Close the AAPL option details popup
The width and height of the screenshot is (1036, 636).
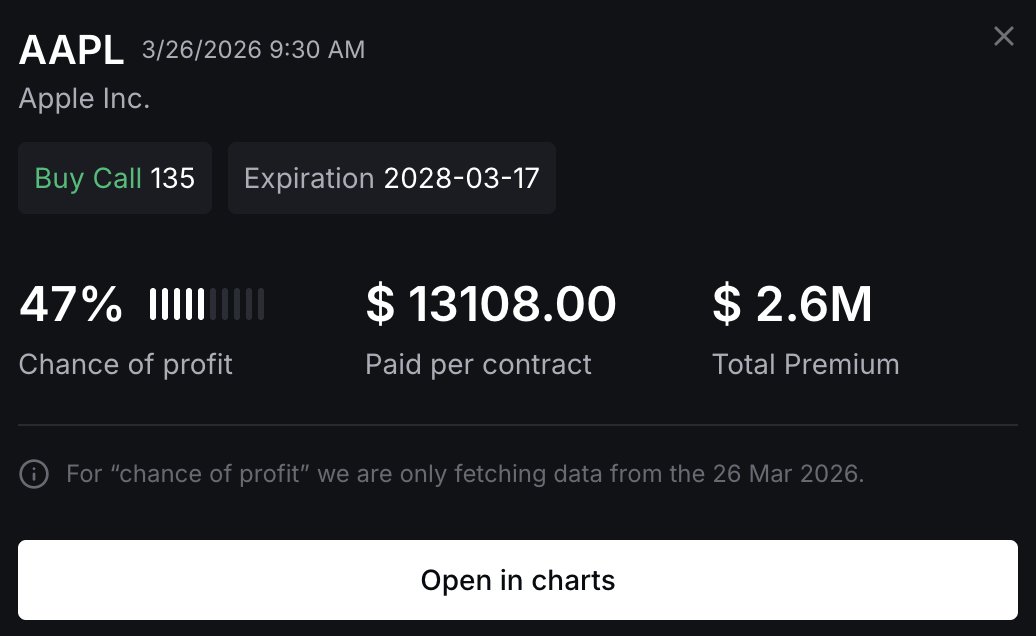1004,36
